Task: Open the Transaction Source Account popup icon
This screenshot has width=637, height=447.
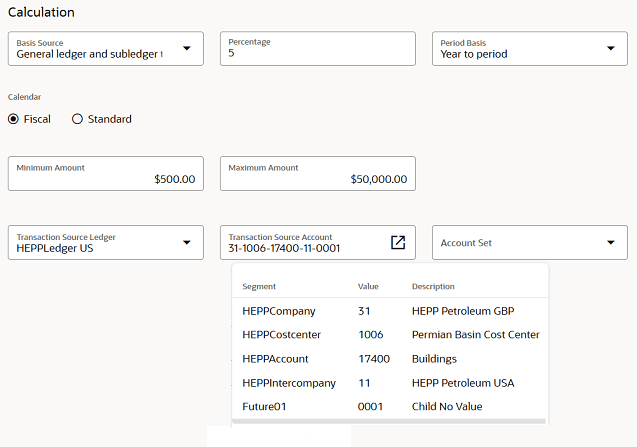Action: click(x=397, y=242)
